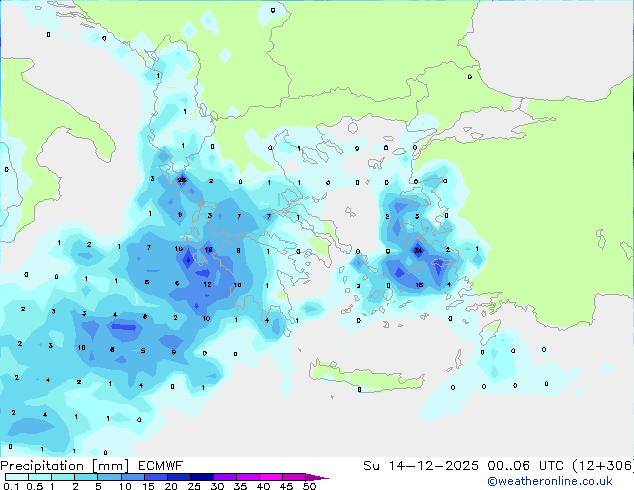This screenshot has width=634, height=490.
Task: Click the island of Crete on the map
Action: click(x=366, y=375)
